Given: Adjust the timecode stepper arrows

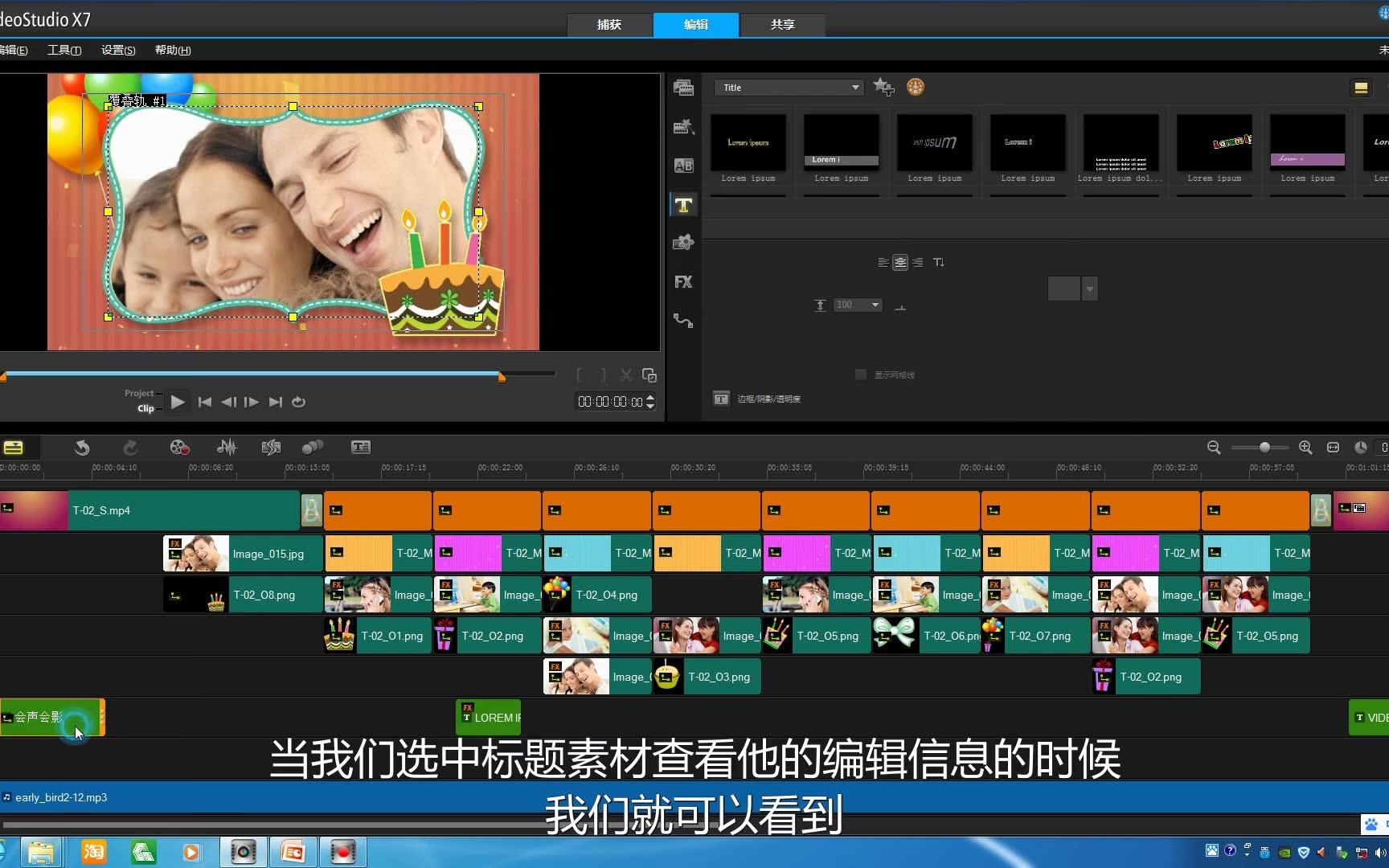Looking at the screenshot, I should (650, 401).
